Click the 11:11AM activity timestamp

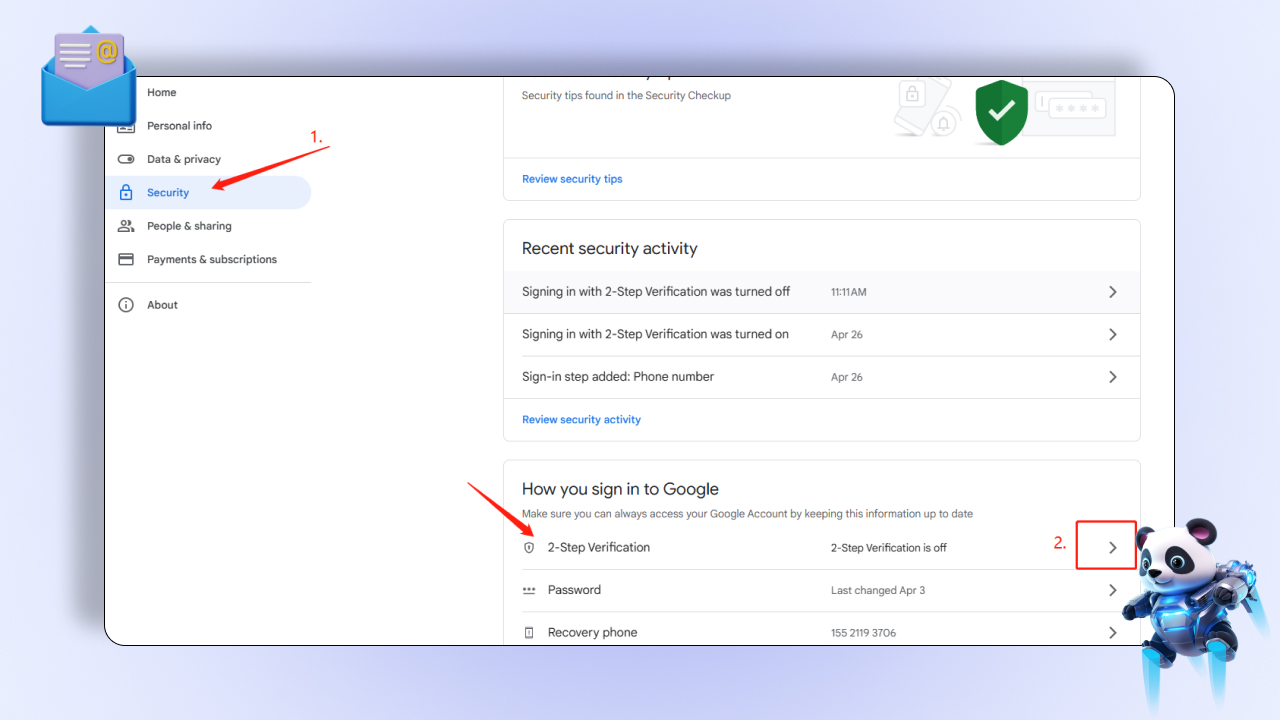click(x=849, y=292)
